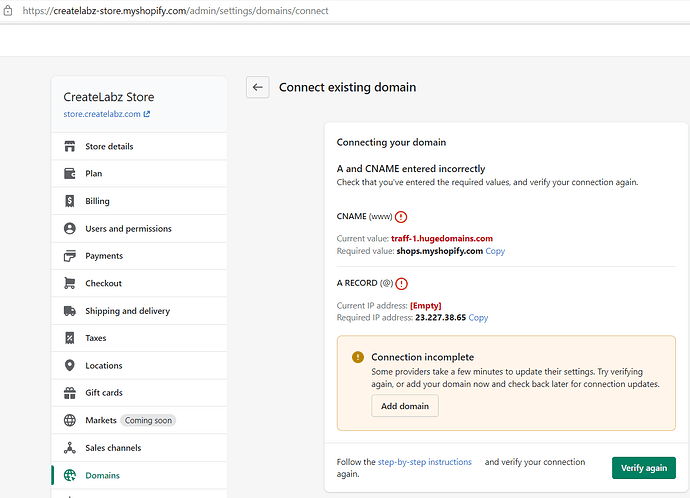This screenshot has width=690, height=498.
Task: Click the Store details storefront icon
Action: (70, 146)
